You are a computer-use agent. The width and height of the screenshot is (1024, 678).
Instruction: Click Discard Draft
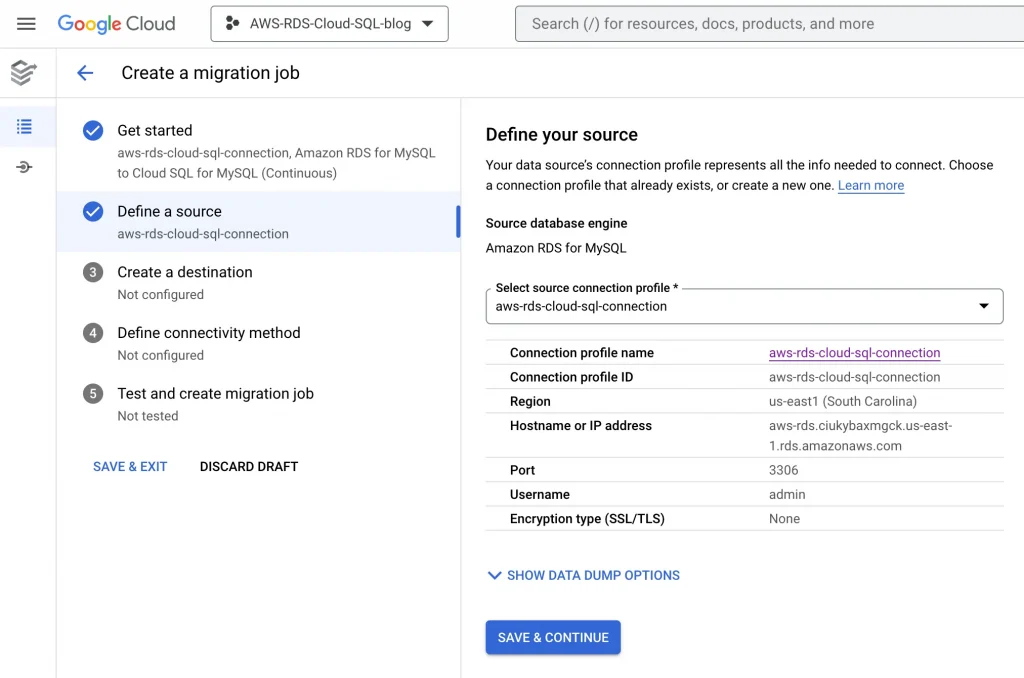pyautogui.click(x=249, y=466)
